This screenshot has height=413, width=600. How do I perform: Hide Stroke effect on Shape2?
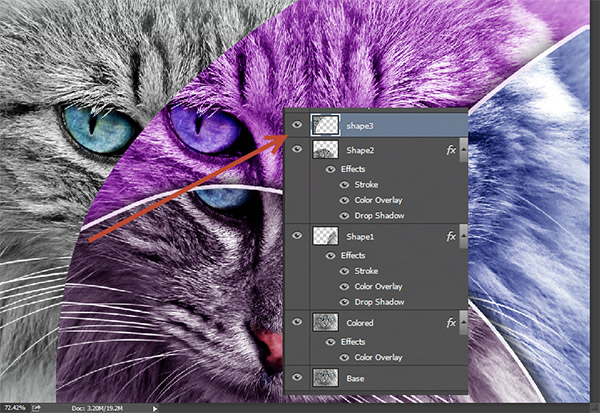[346, 185]
